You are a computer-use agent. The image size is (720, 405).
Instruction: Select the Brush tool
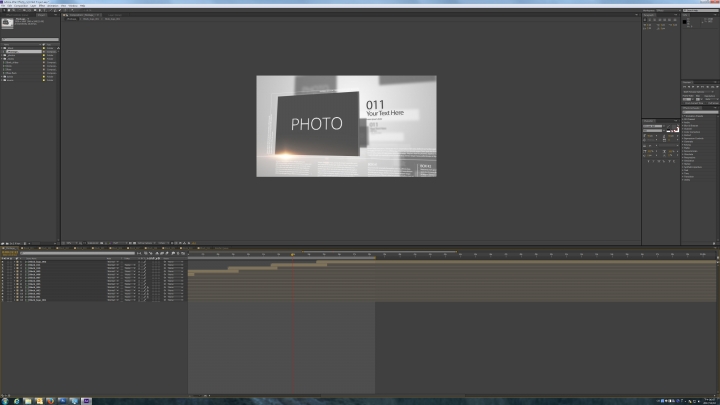pos(51,10)
